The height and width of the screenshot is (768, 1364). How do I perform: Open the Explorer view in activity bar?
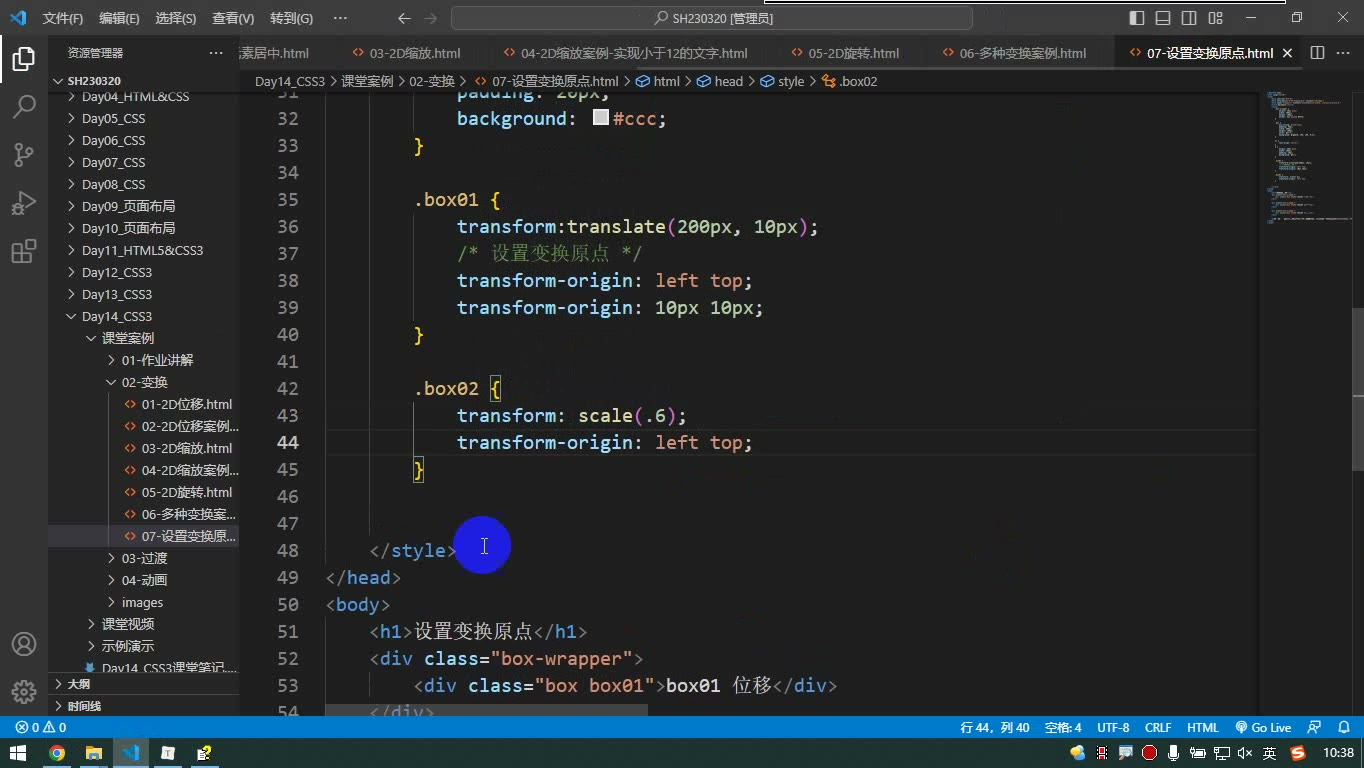24,59
